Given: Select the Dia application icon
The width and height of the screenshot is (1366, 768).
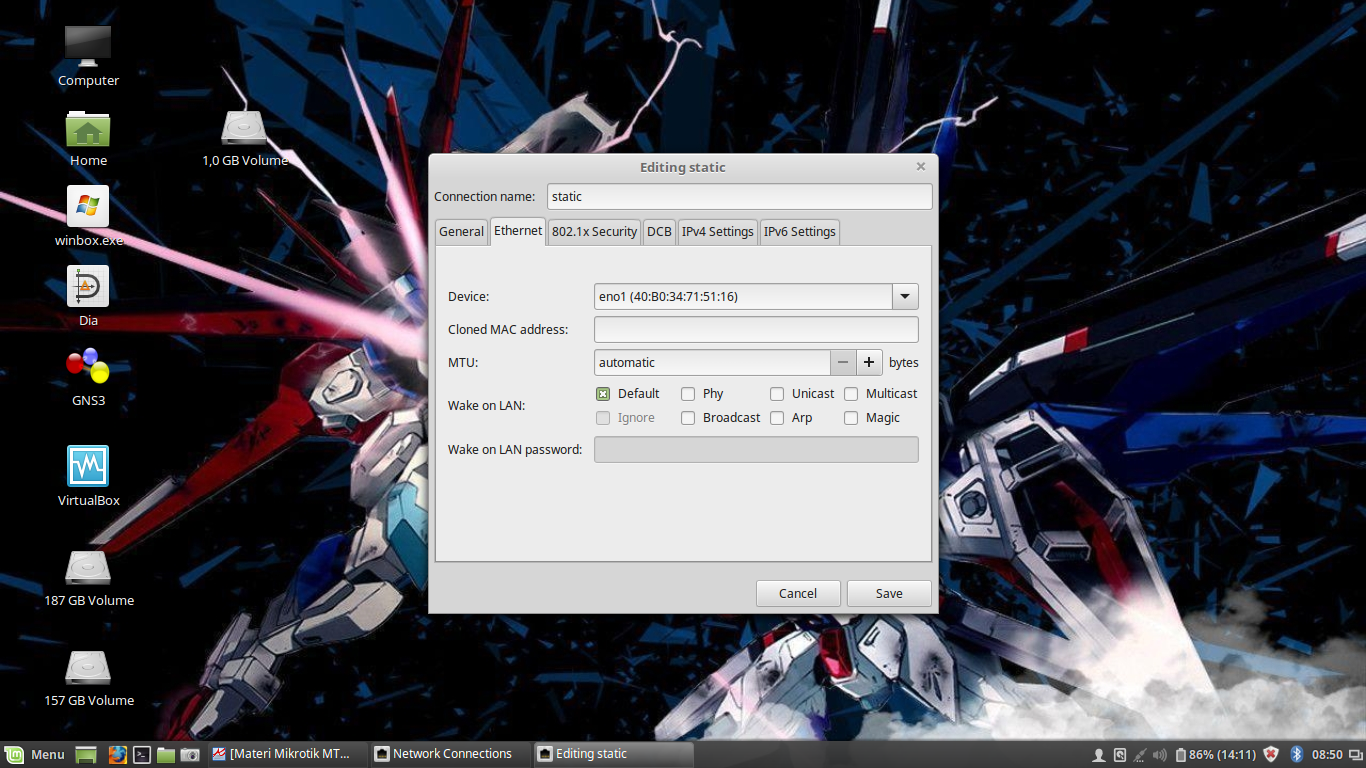Looking at the screenshot, I should (x=88, y=286).
